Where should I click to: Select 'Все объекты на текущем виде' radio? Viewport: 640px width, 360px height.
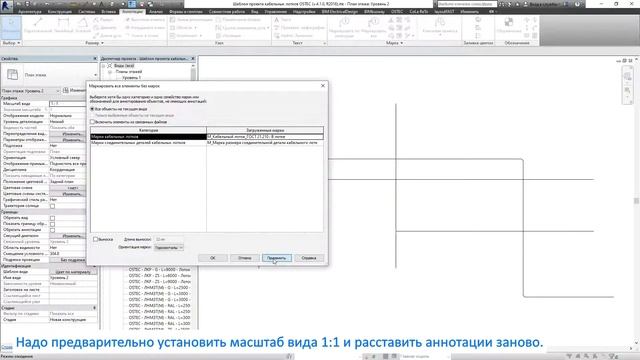(92, 109)
